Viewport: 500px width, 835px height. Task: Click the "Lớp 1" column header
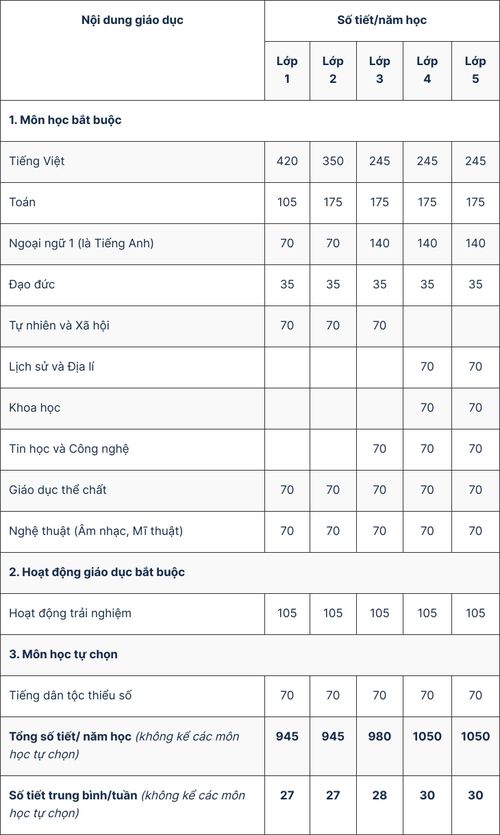tap(287, 70)
